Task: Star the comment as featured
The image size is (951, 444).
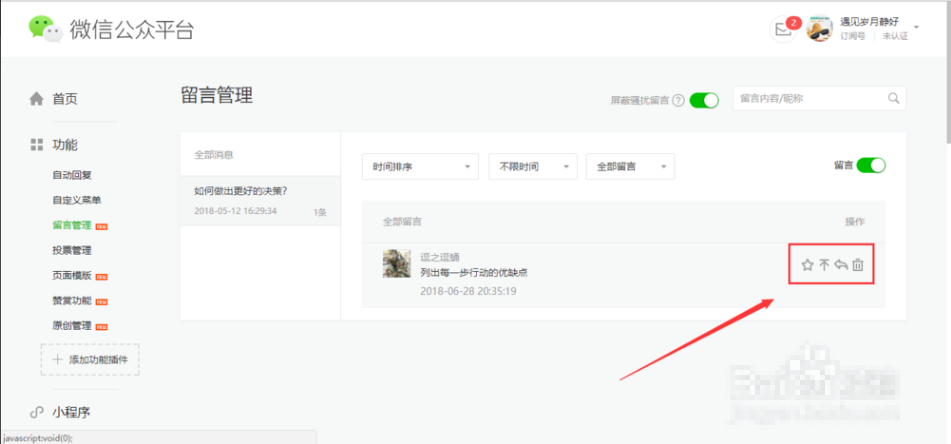Action: point(807,265)
